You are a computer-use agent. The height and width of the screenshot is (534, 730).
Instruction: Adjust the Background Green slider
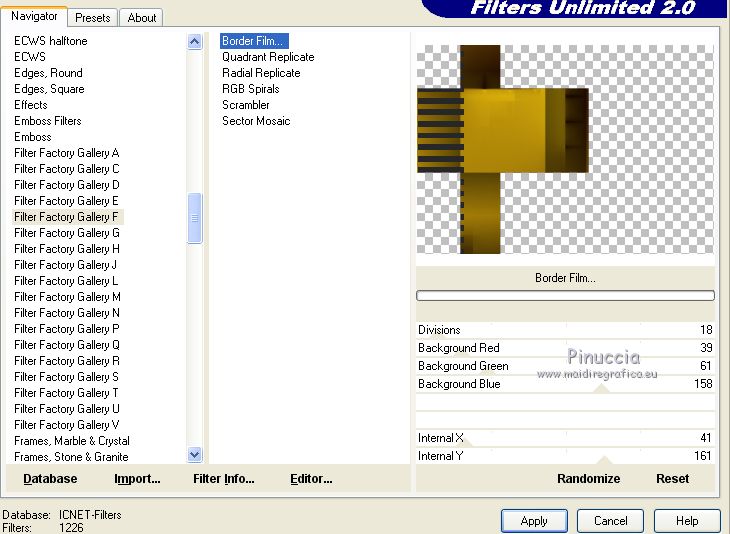565,366
